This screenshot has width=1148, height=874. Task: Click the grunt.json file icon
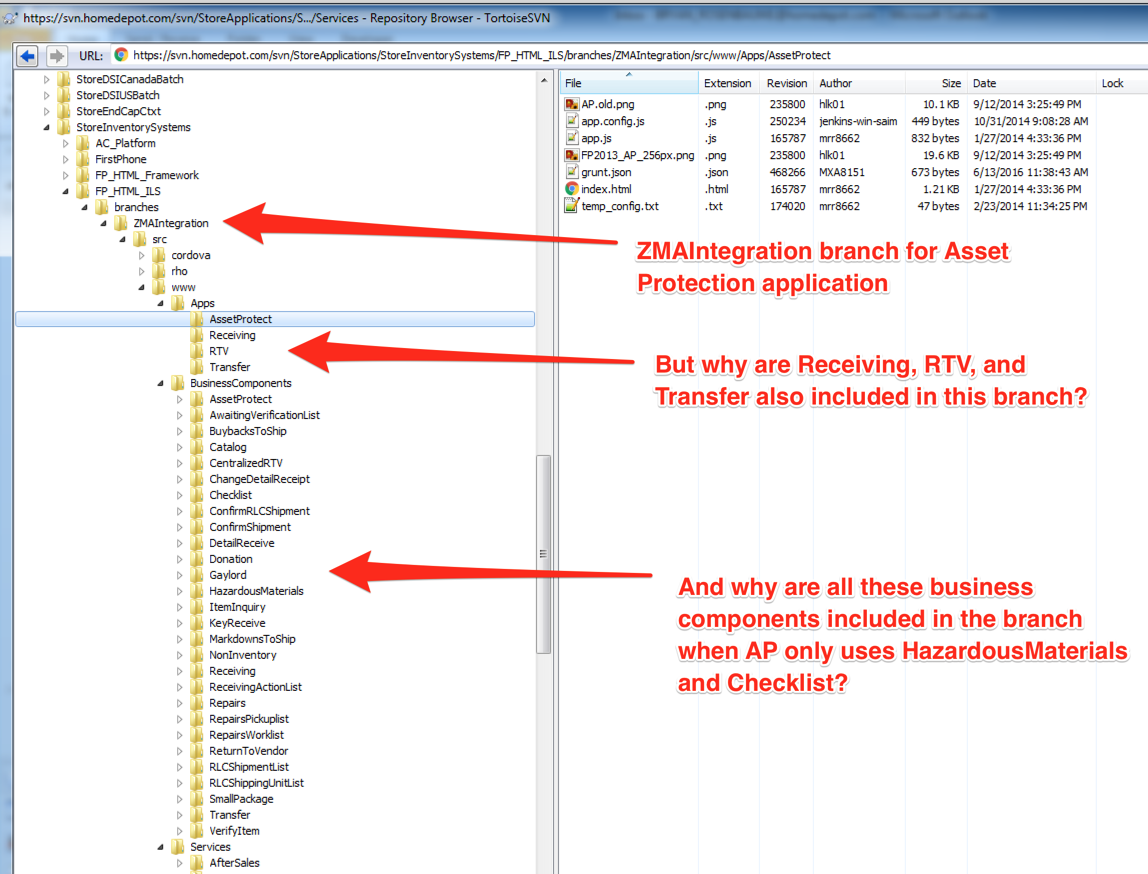click(x=572, y=172)
